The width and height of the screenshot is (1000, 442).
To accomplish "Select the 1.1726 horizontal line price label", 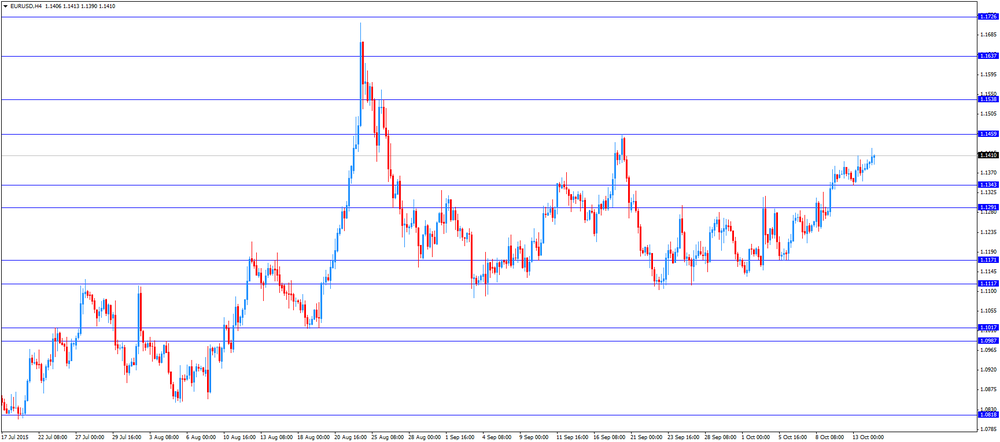I will [987, 17].
